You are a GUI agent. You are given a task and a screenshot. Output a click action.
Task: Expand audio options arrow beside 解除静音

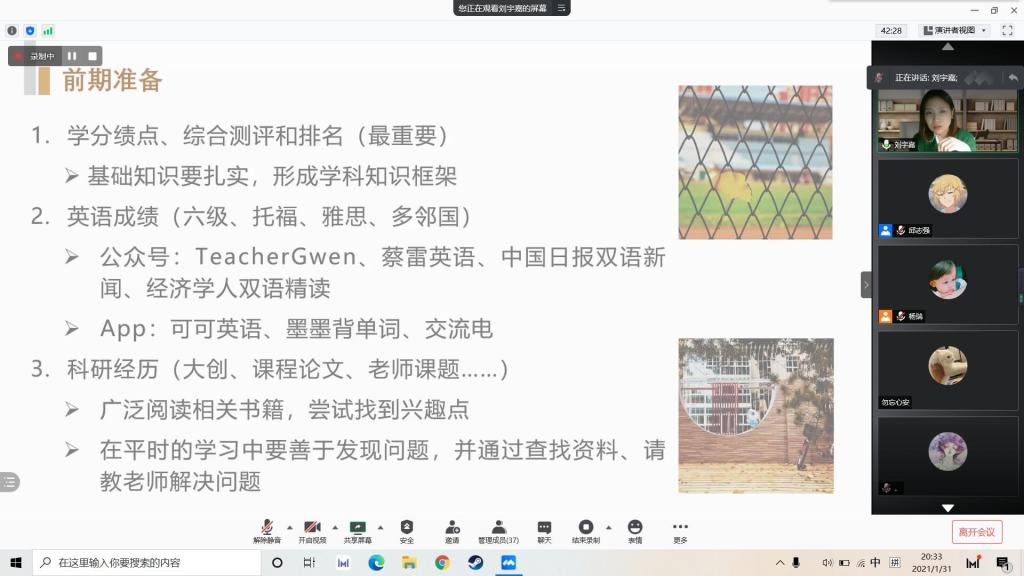pos(290,526)
